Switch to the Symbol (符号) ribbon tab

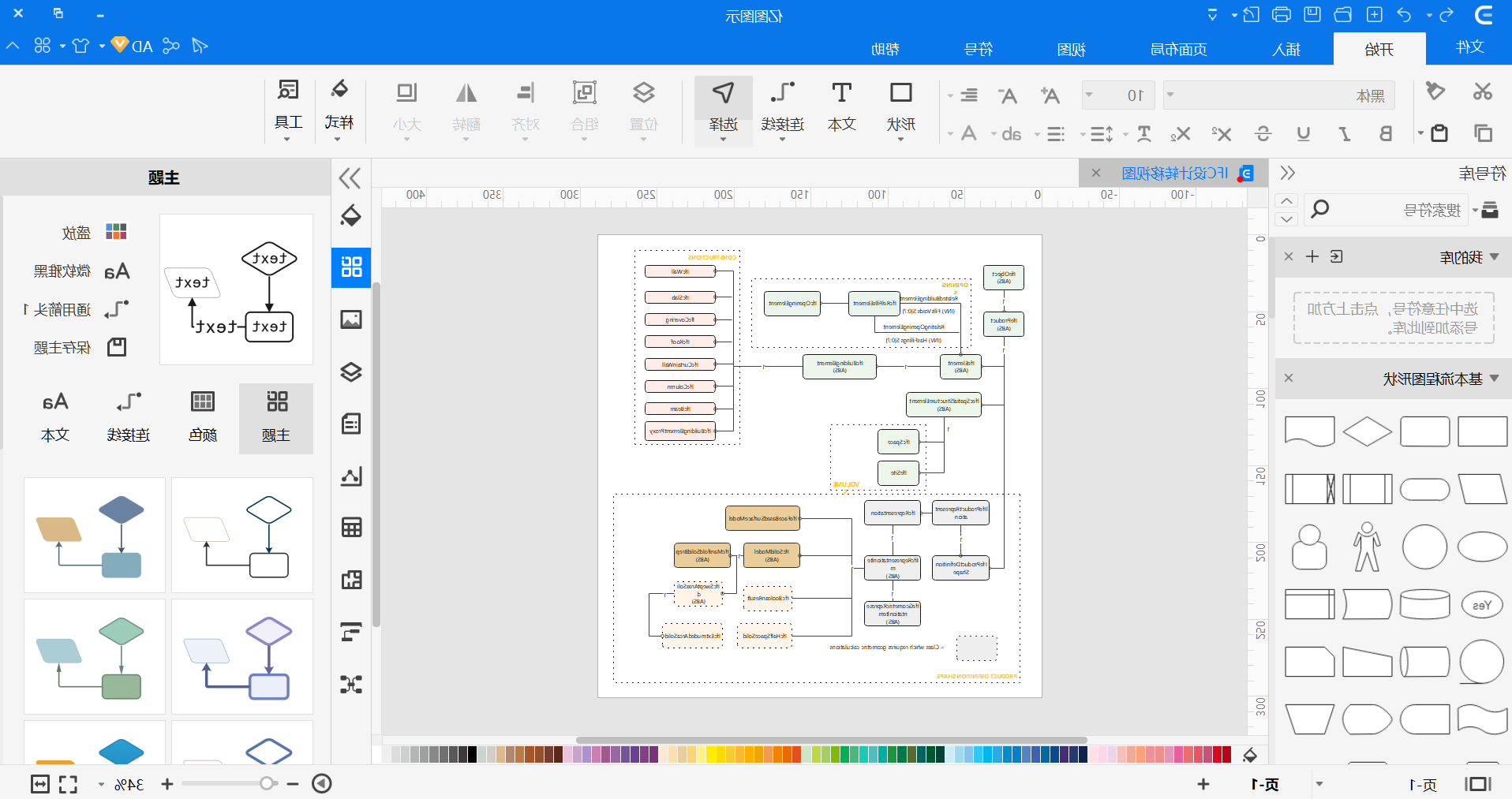pos(979,49)
